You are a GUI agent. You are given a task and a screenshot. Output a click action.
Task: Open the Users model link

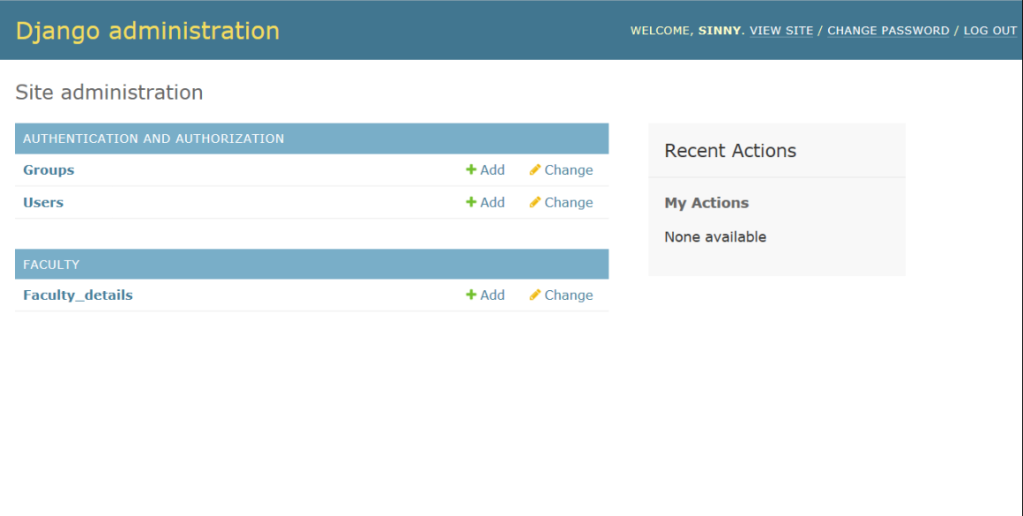[43, 202]
